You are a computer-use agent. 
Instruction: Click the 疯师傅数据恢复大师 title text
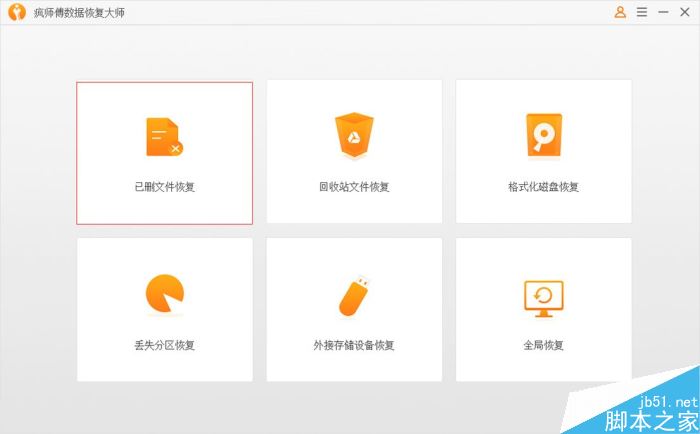coord(79,13)
